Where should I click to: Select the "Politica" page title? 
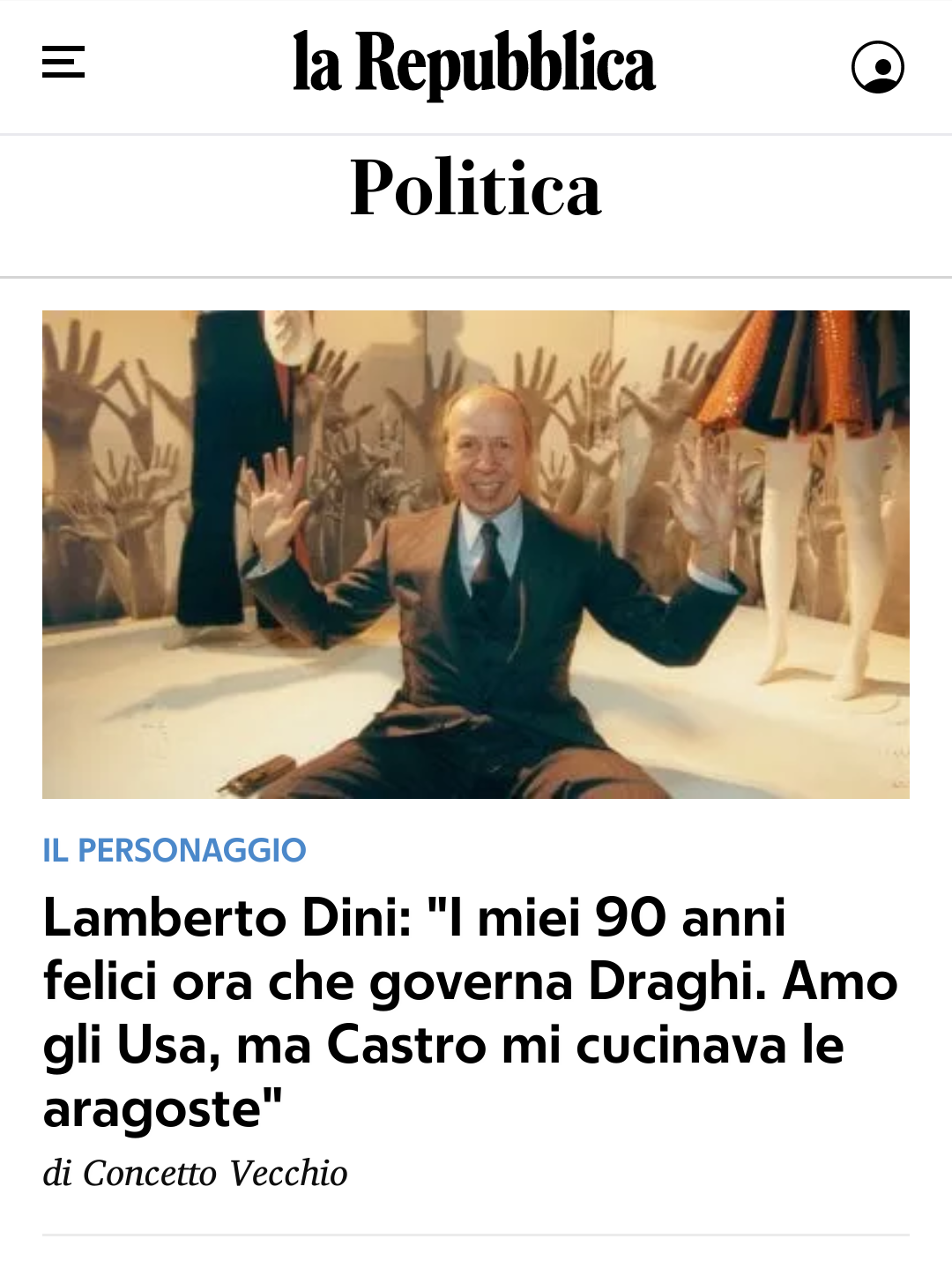(x=476, y=187)
